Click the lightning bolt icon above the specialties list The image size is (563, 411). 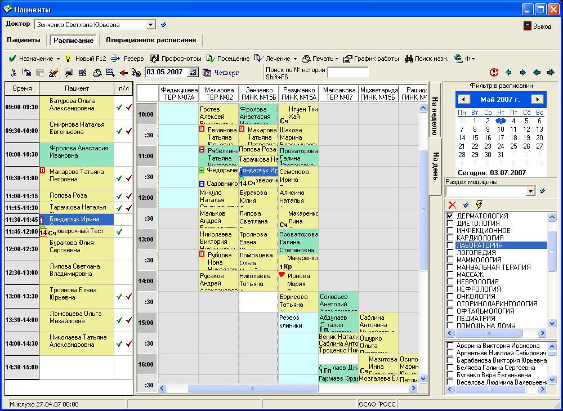pyautogui.click(x=479, y=205)
